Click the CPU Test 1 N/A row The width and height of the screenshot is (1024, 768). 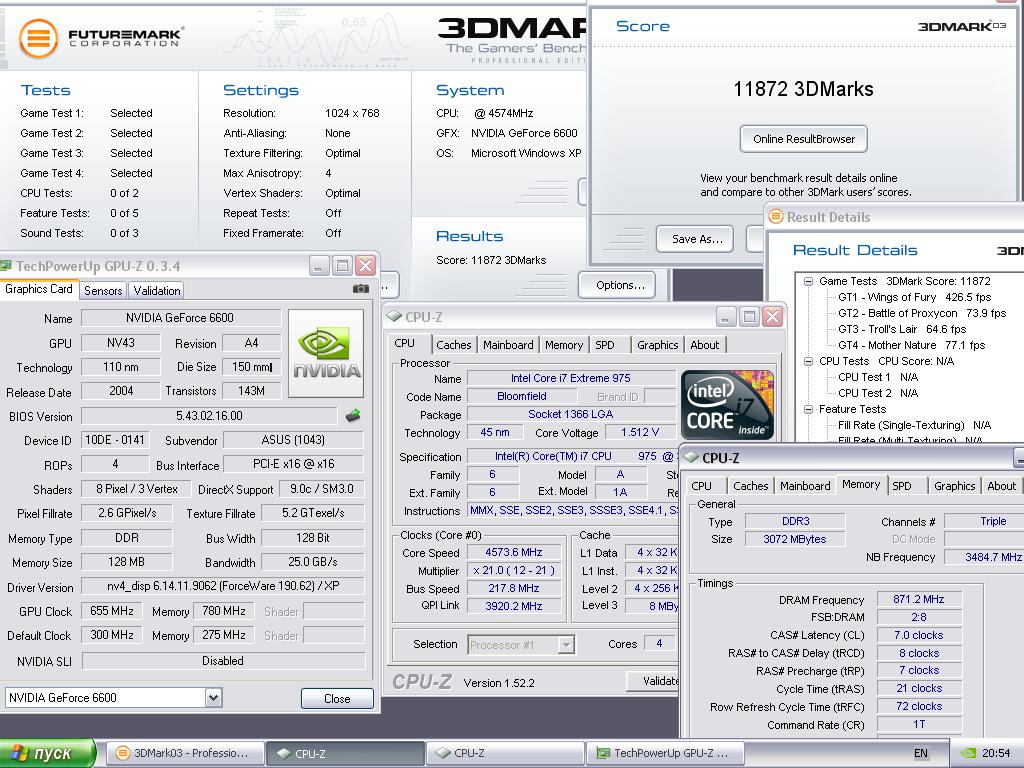pyautogui.click(x=878, y=377)
